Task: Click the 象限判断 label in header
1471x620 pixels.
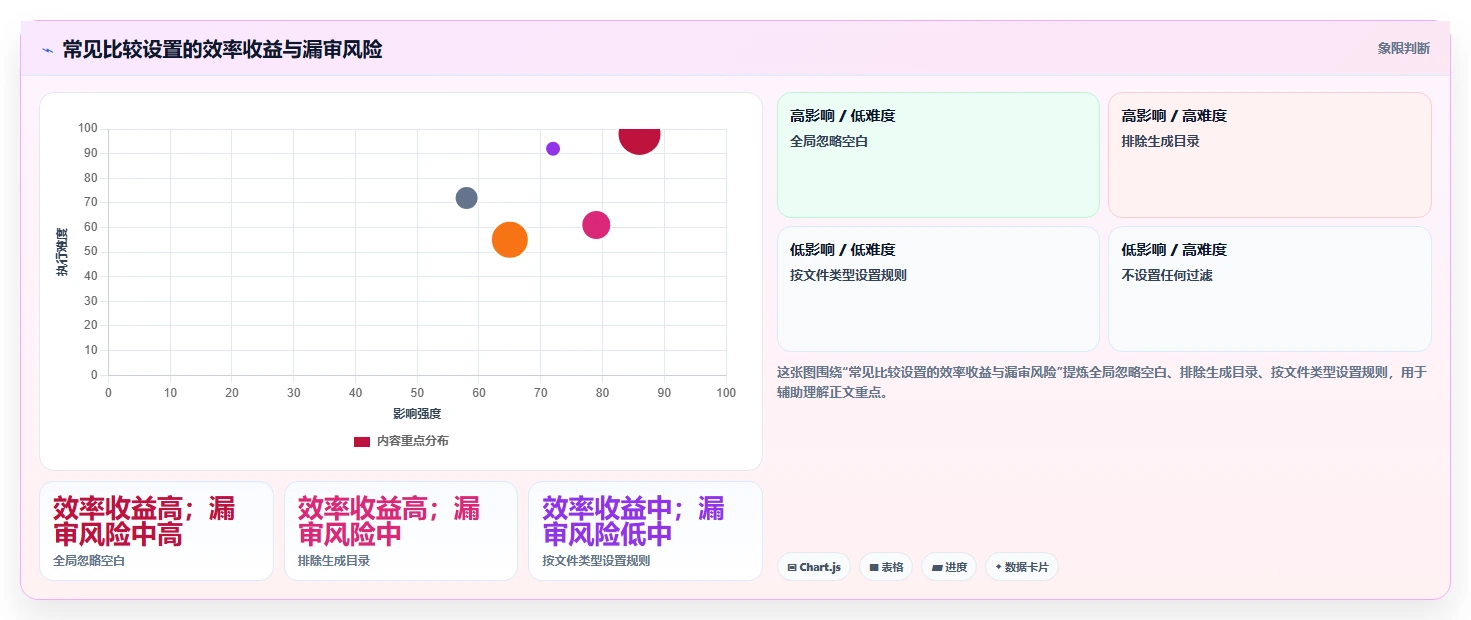Action: coord(1403,48)
